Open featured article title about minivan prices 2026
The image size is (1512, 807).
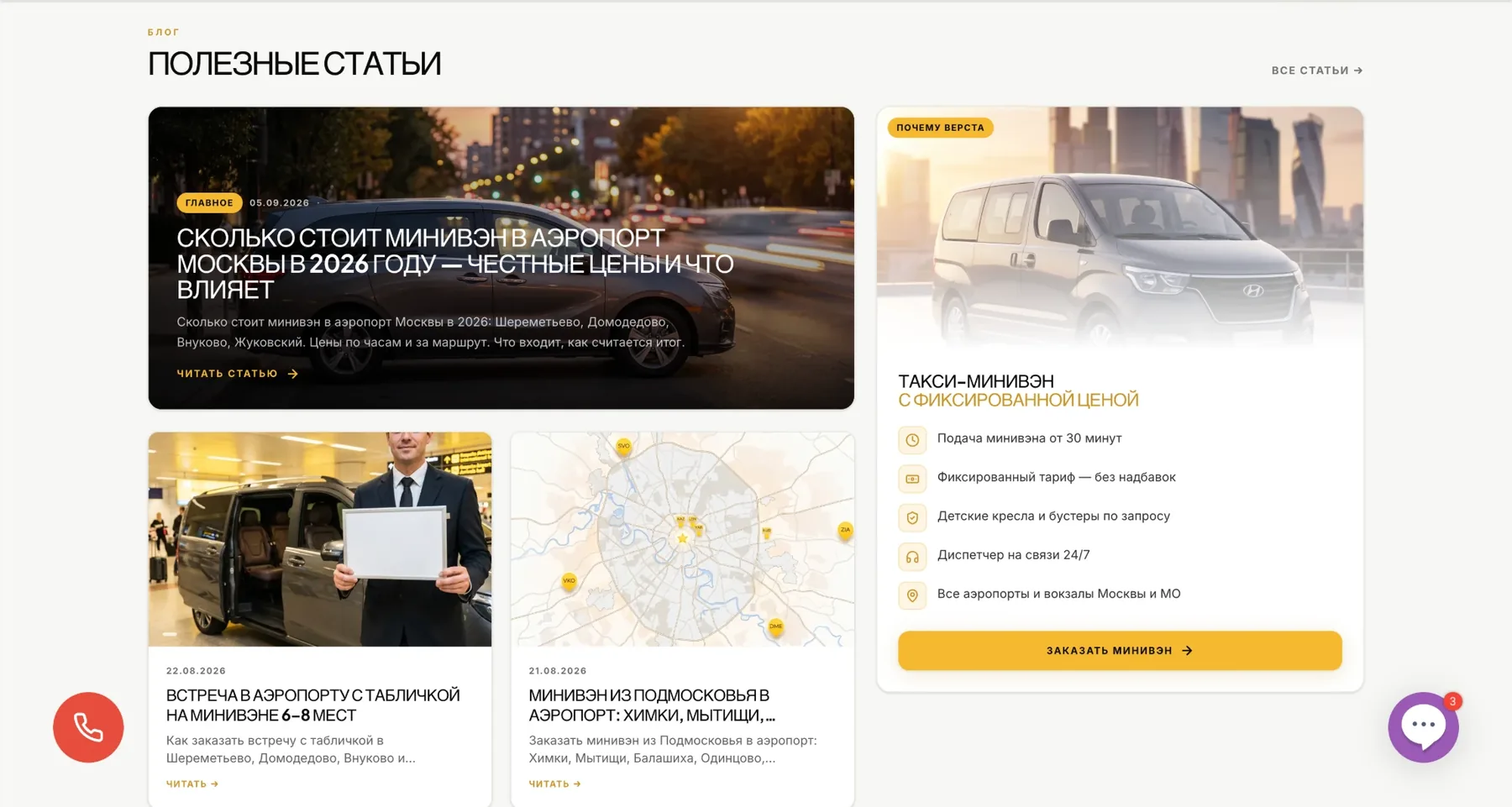[x=454, y=264]
